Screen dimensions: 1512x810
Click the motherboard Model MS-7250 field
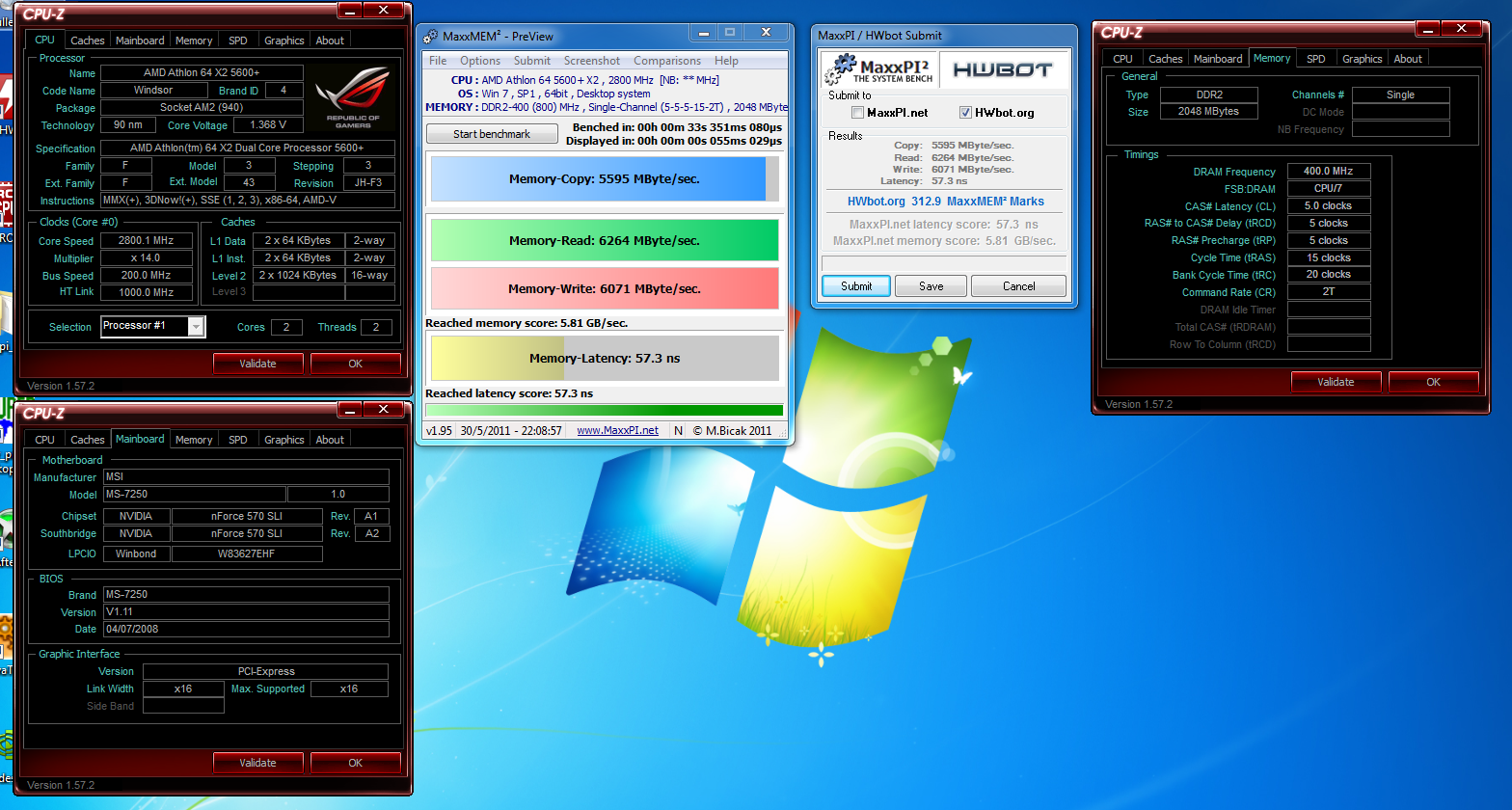coord(197,495)
